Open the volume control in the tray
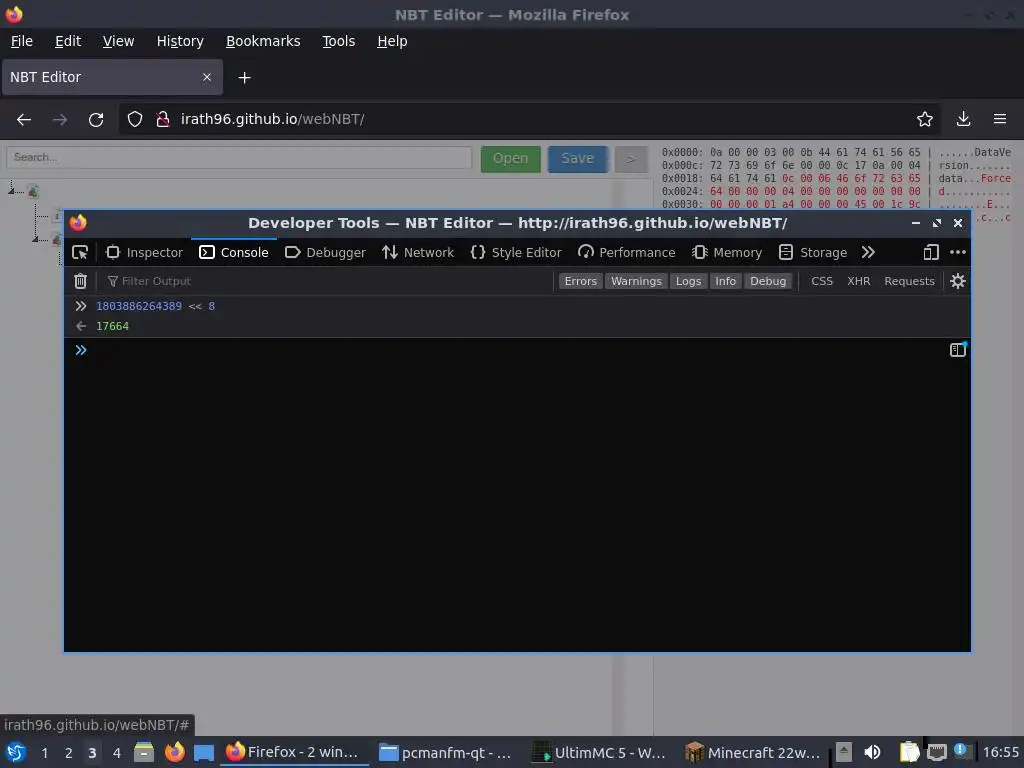Viewport: 1024px width, 768px height. (x=872, y=752)
